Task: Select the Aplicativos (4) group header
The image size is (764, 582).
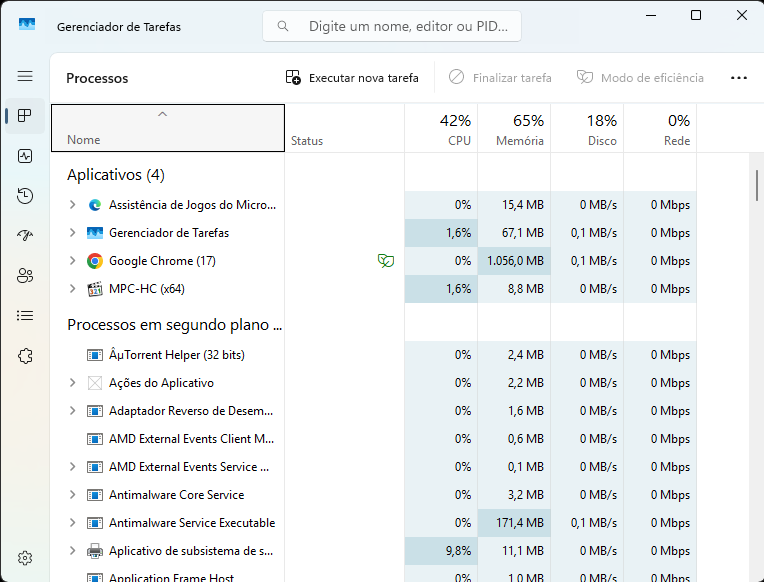Action: 116,175
